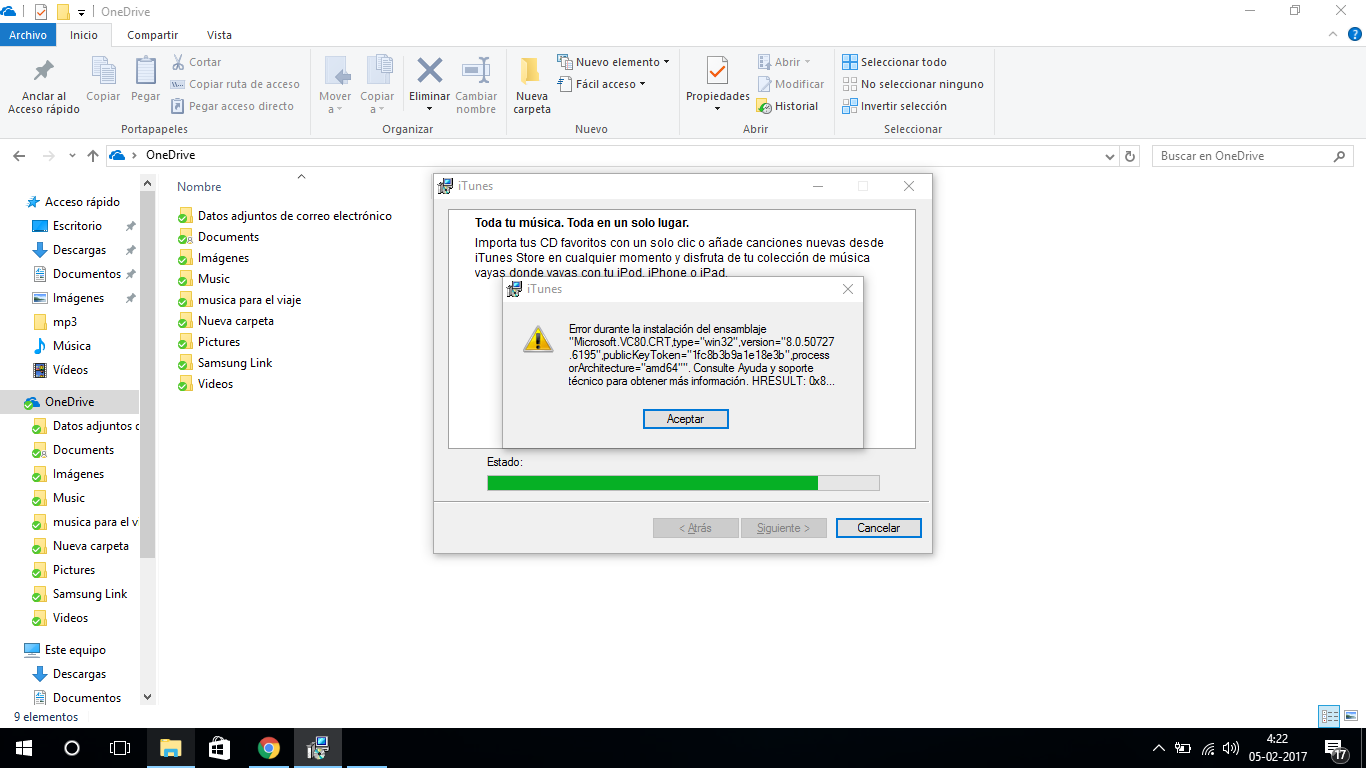Viewport: 1366px width, 768px height.
Task: Click the Buscar en OneDrive search field
Action: point(1253,156)
